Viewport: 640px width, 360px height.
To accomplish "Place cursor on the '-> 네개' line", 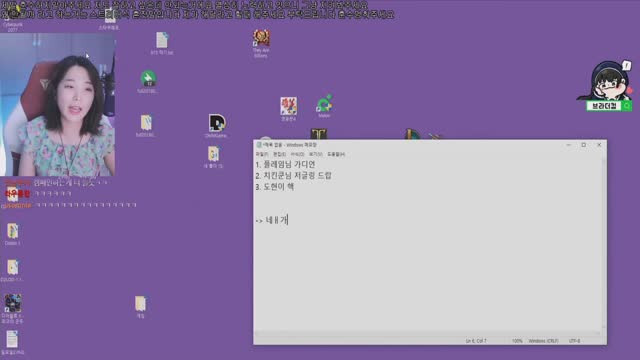I will pyautogui.click(x=272, y=220).
